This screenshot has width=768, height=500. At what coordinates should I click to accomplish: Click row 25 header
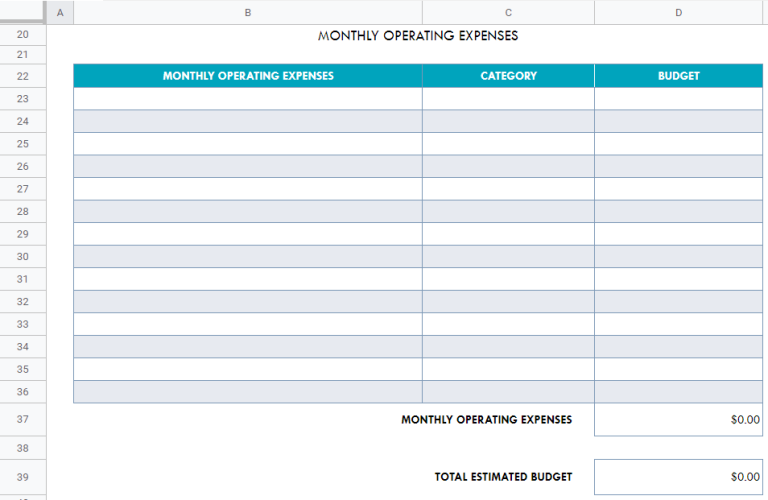pyautogui.click(x=23, y=144)
